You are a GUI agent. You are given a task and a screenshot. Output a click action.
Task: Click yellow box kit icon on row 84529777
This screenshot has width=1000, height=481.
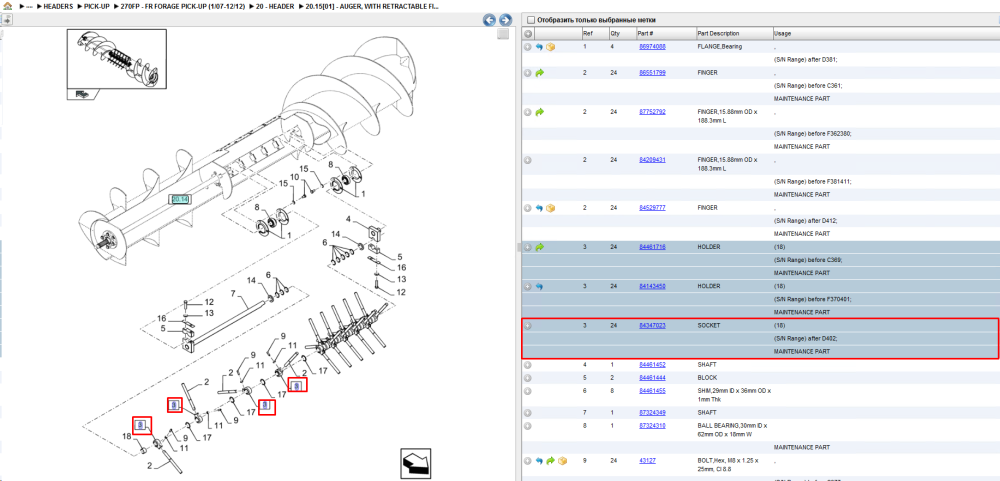coord(550,208)
